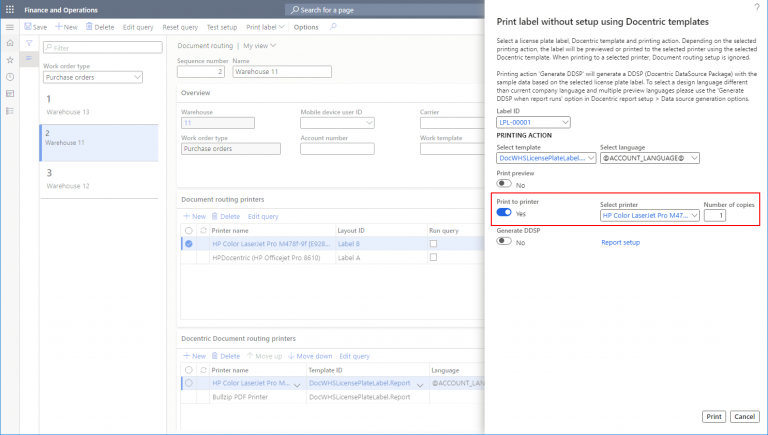Disable Print to printer toggle

504,212
